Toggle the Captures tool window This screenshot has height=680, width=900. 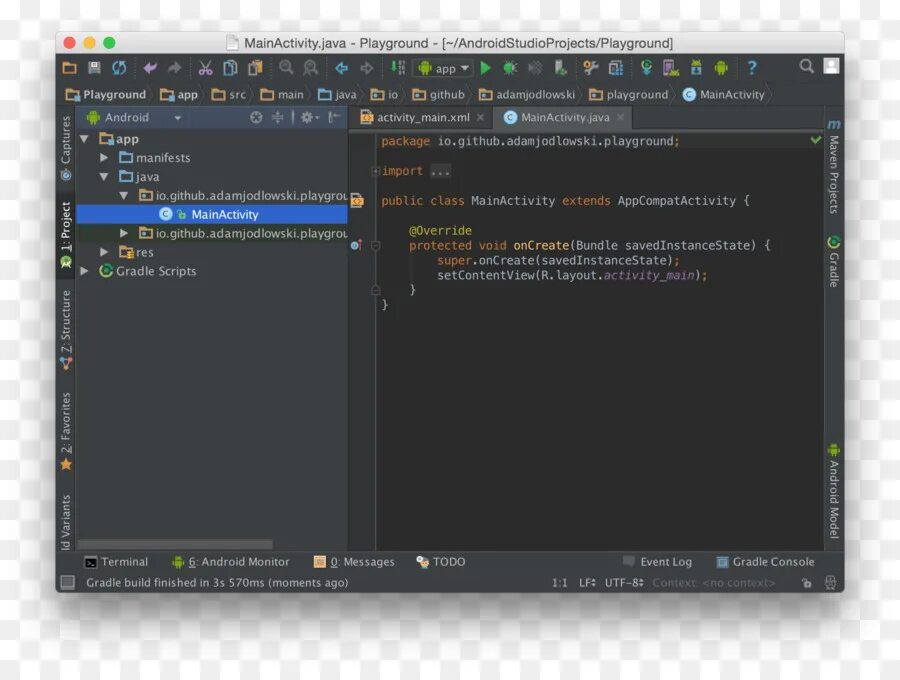tap(66, 147)
